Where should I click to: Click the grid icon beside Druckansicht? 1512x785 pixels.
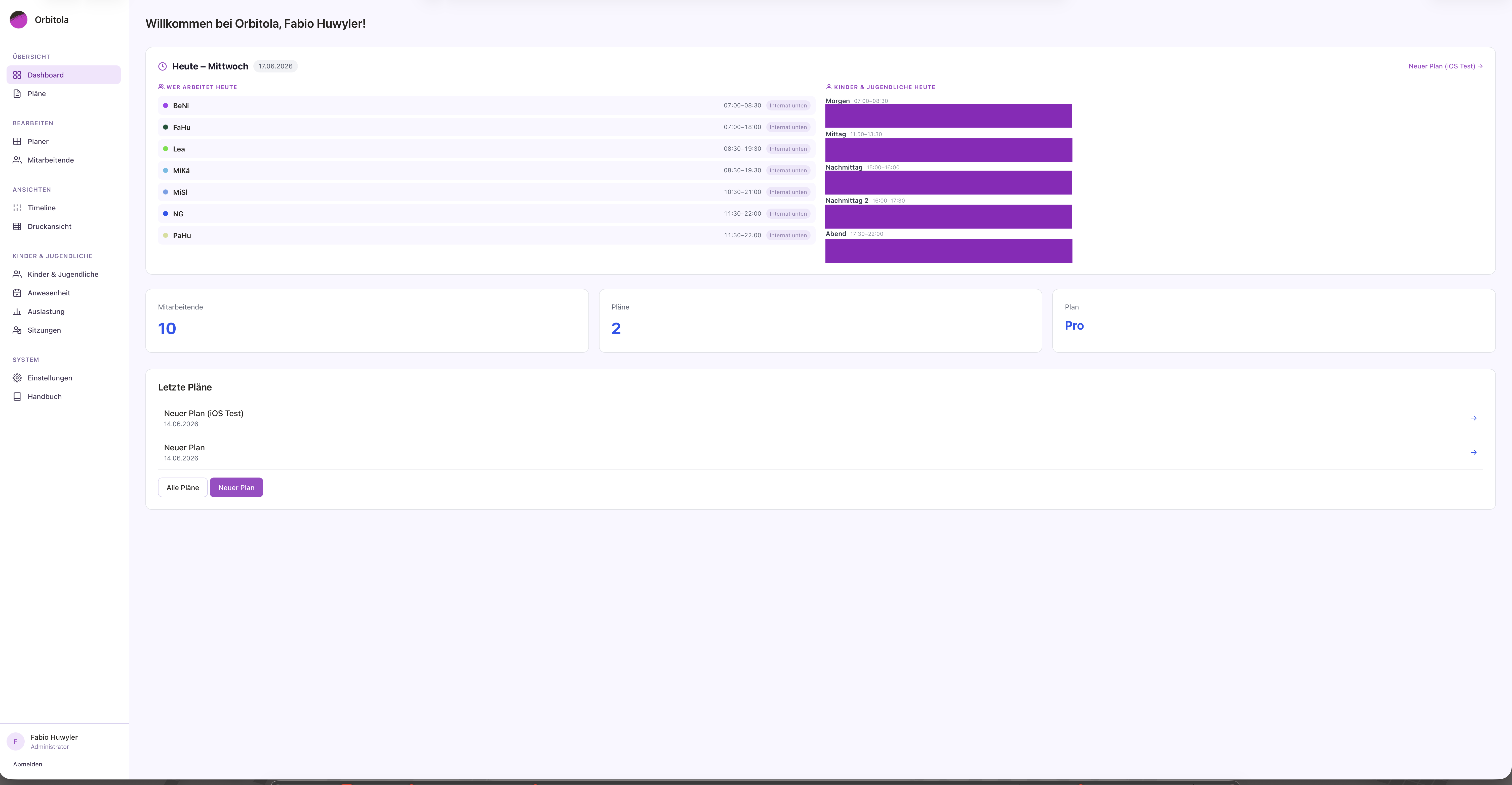pyautogui.click(x=17, y=227)
